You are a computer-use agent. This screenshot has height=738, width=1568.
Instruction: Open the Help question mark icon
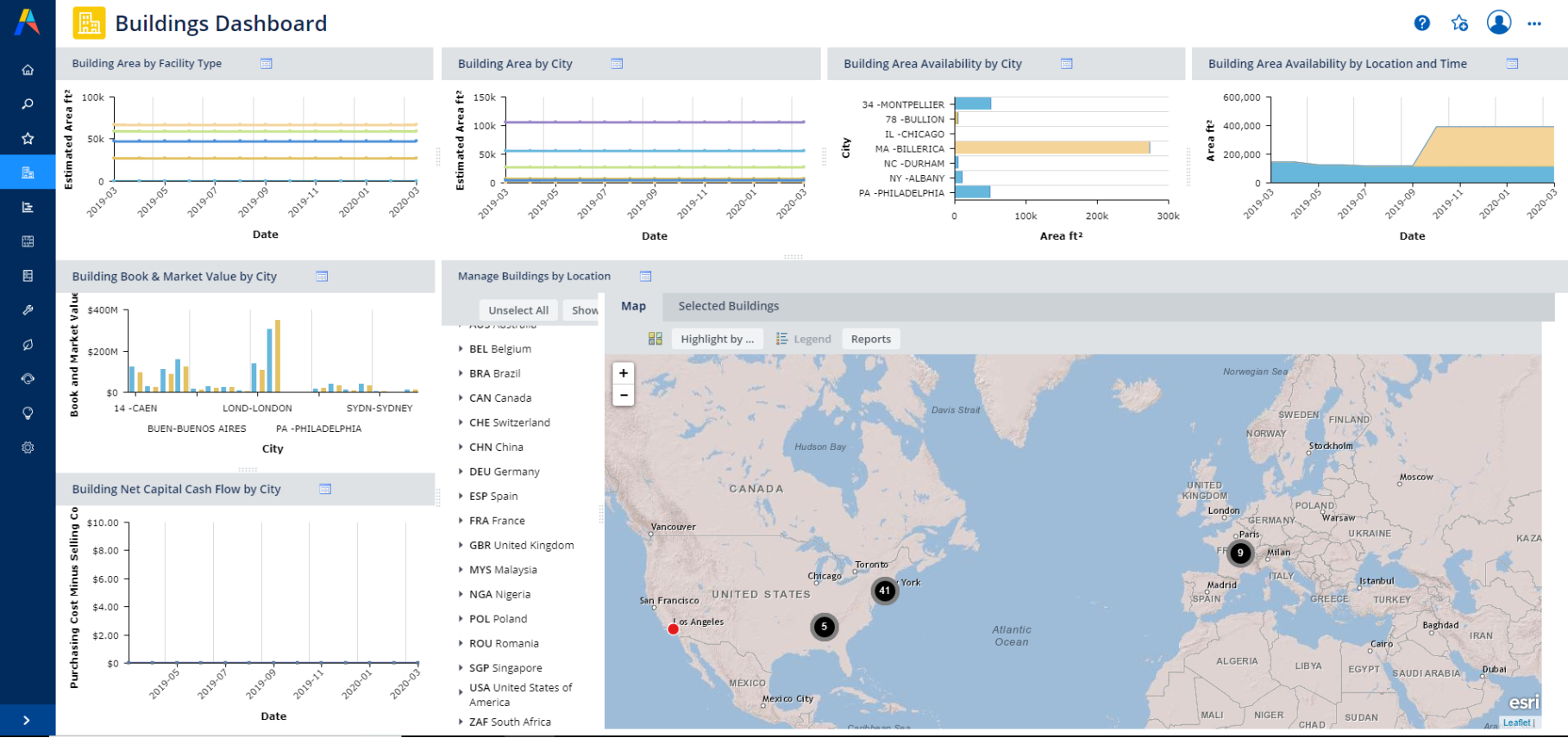(x=1422, y=23)
